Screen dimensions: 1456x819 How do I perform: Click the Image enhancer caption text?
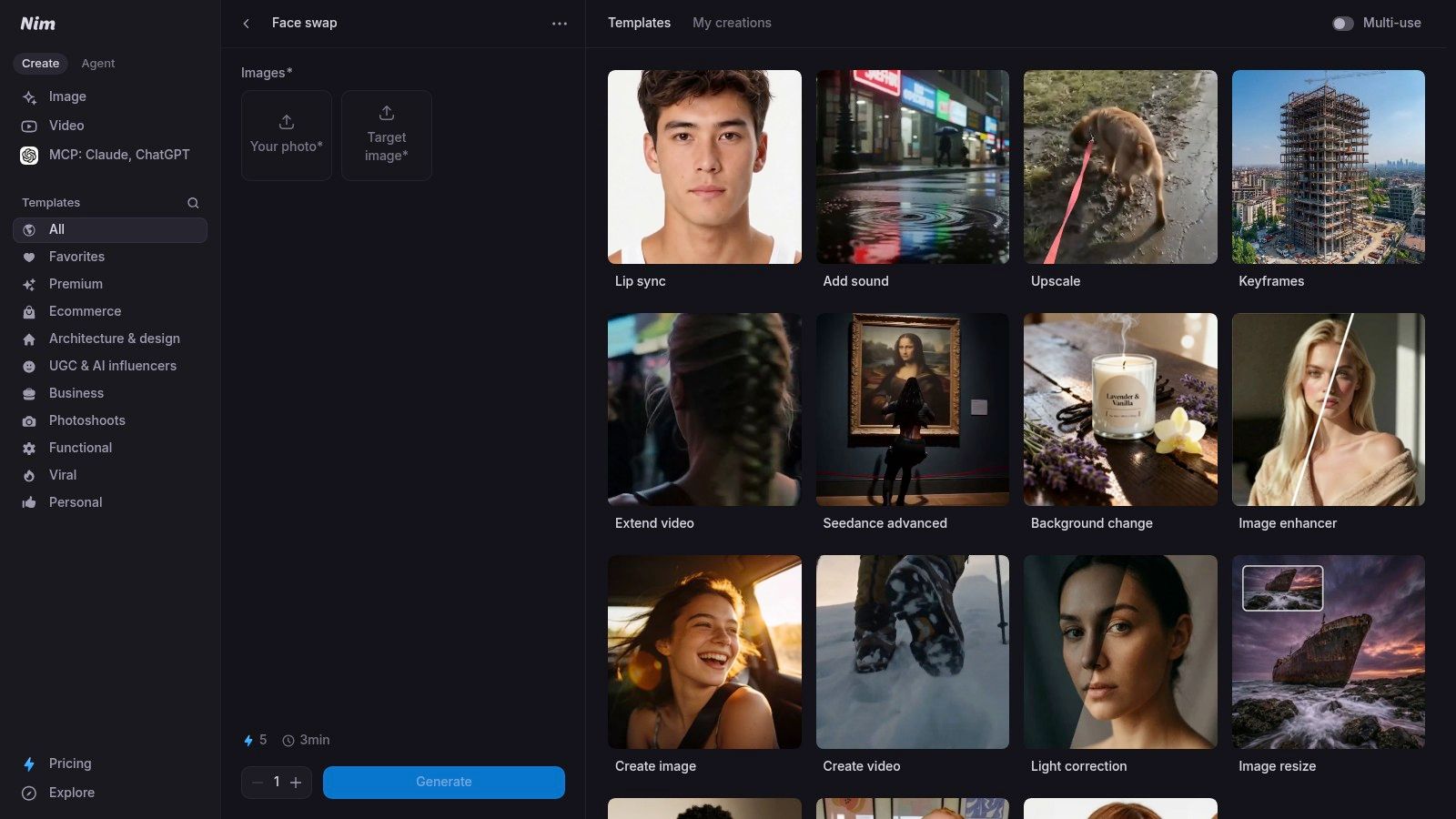click(1288, 523)
